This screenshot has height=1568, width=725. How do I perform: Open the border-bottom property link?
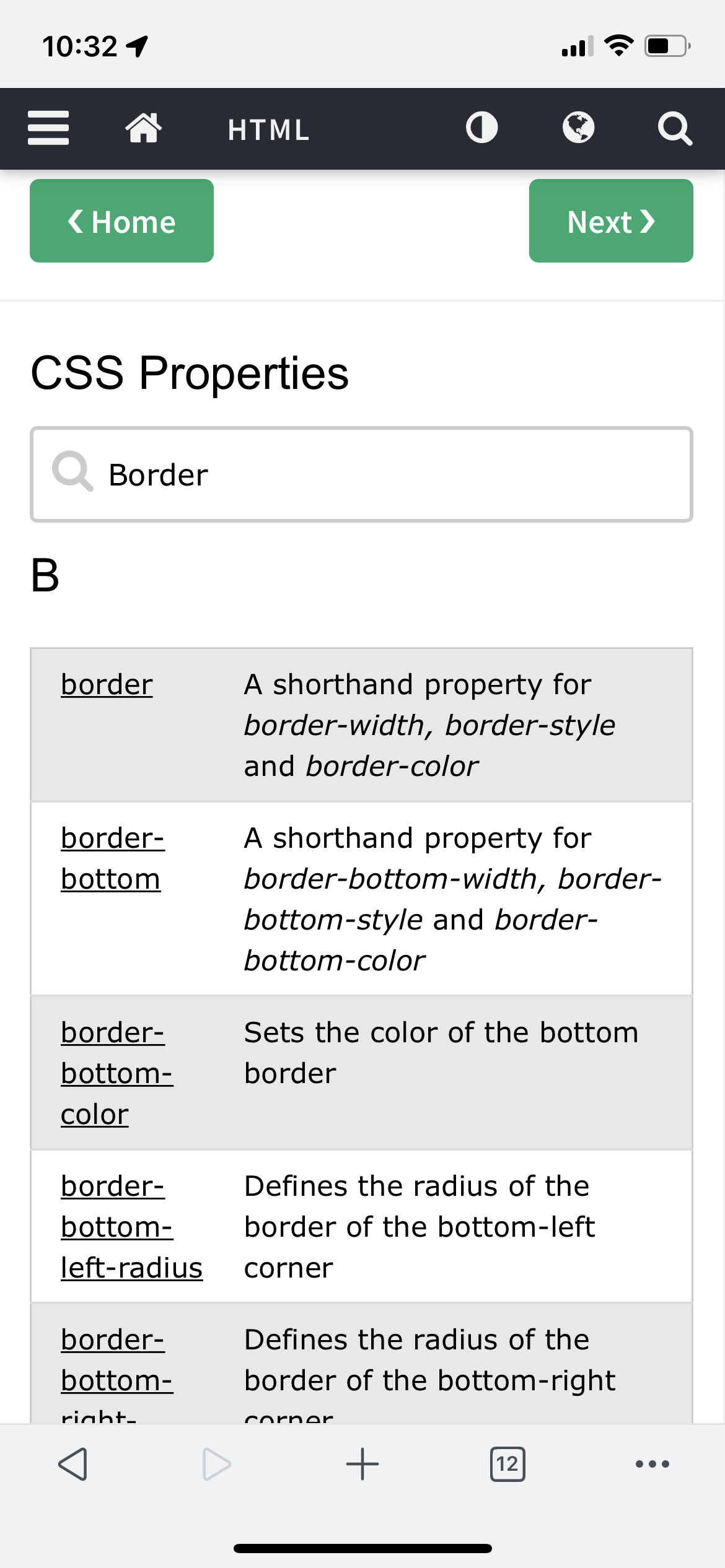(x=112, y=858)
